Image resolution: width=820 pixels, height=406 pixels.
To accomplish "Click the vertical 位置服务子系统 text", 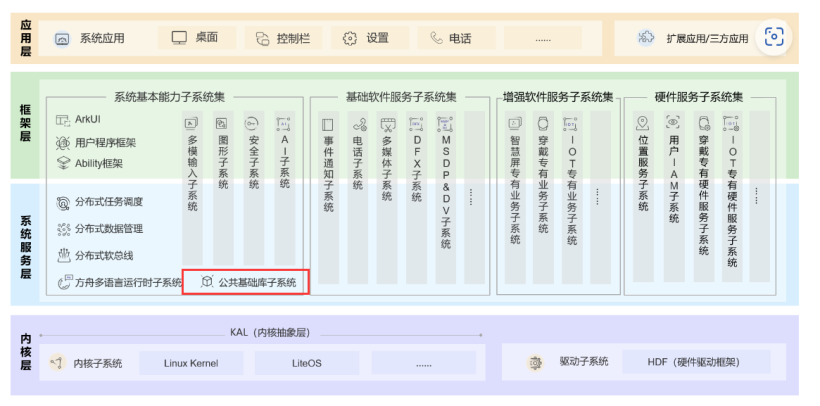I will pos(643,173).
